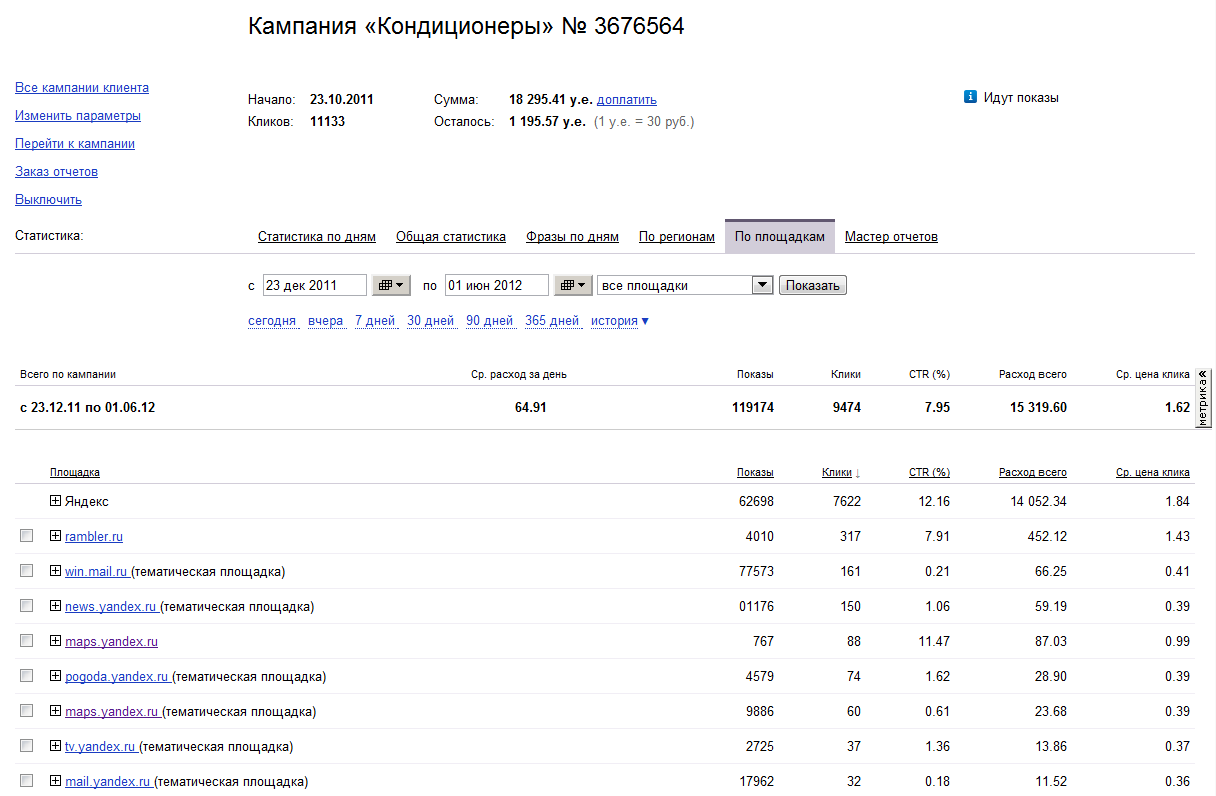Open the mail.yandex.ru site link
This screenshot has height=796, width=1216.
[x=108, y=782]
